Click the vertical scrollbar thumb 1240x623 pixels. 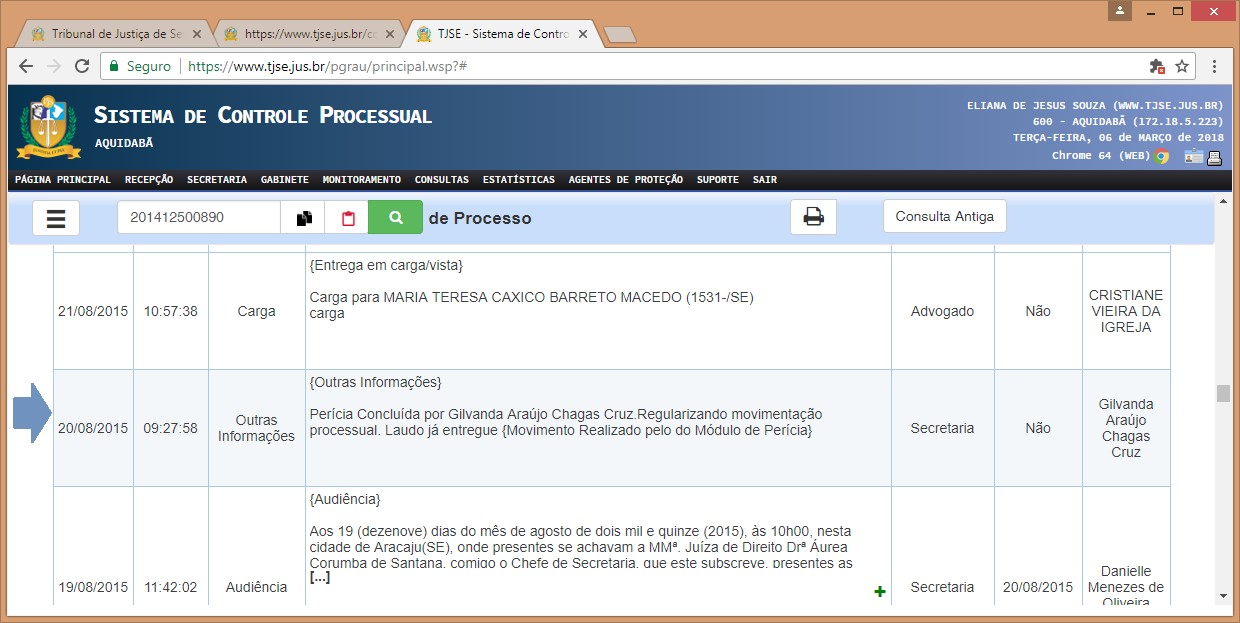click(x=1223, y=393)
